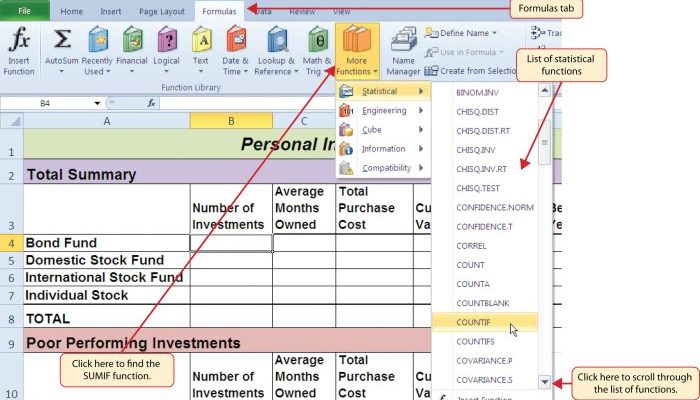This screenshot has width=700, height=400.
Task: Expand the AutoSum dropdown arrow
Action: 62,71
